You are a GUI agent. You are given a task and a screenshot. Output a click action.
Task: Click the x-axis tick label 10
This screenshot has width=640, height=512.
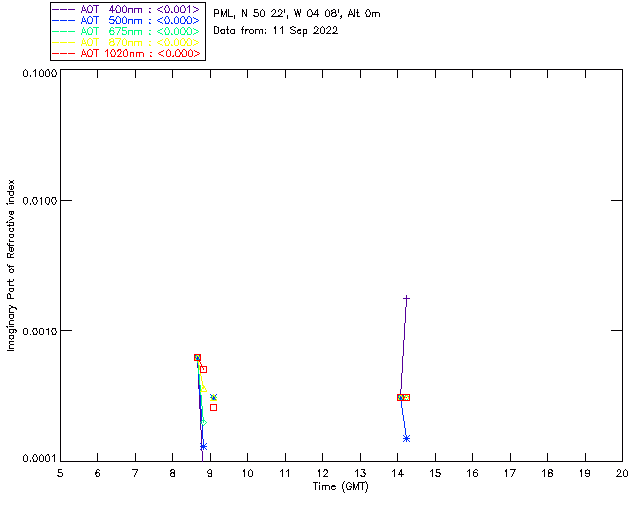tap(247, 473)
